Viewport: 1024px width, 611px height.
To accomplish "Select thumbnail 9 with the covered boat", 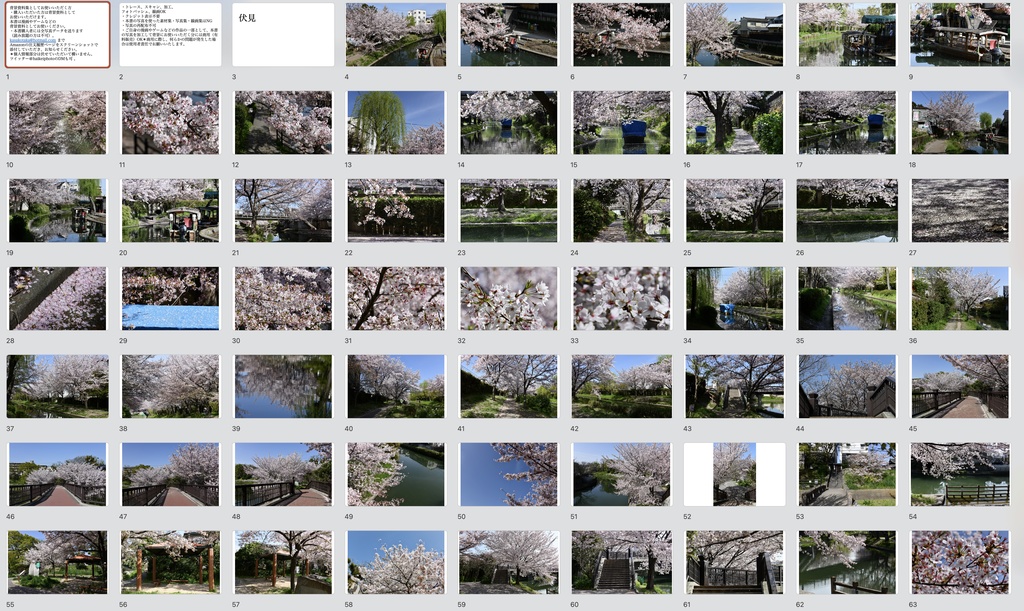I will 961,33.
